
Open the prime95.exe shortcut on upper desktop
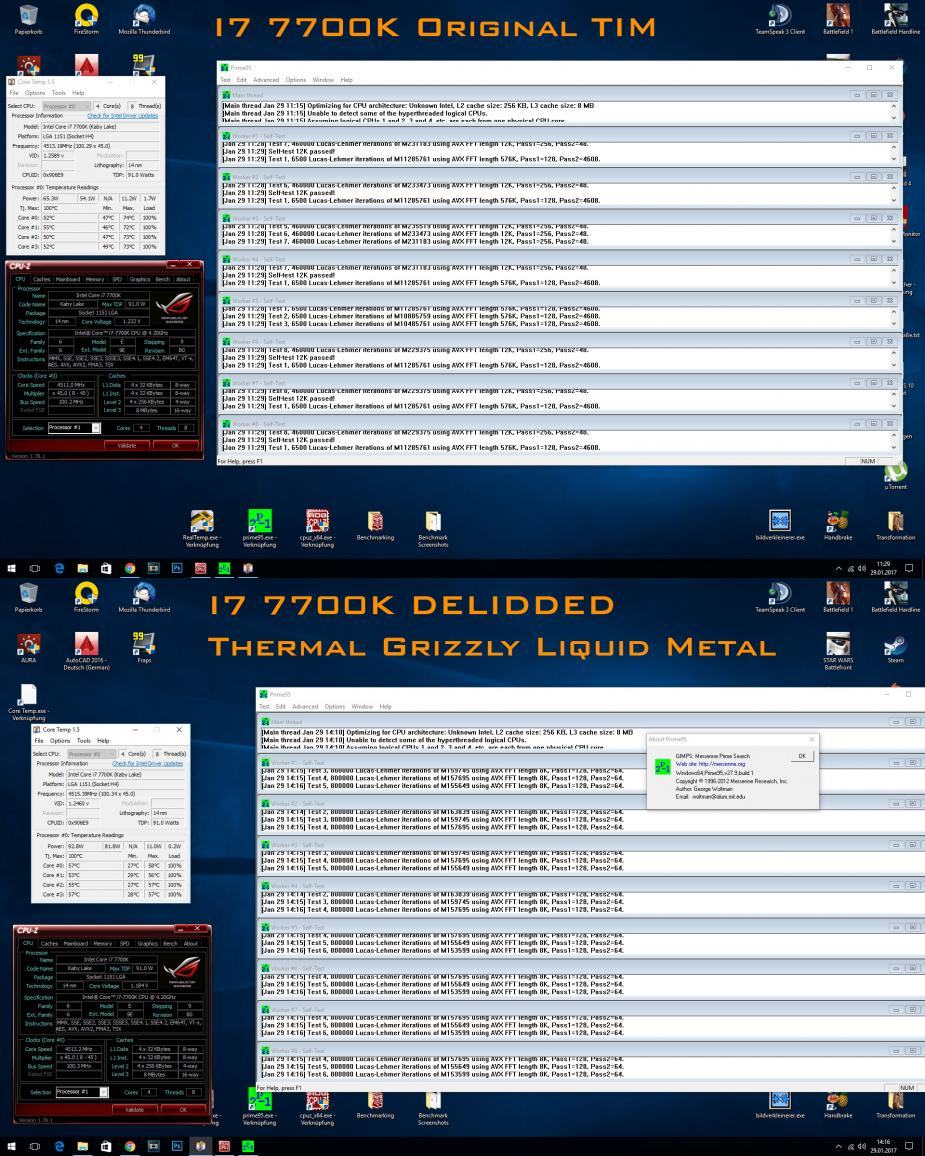(259, 529)
